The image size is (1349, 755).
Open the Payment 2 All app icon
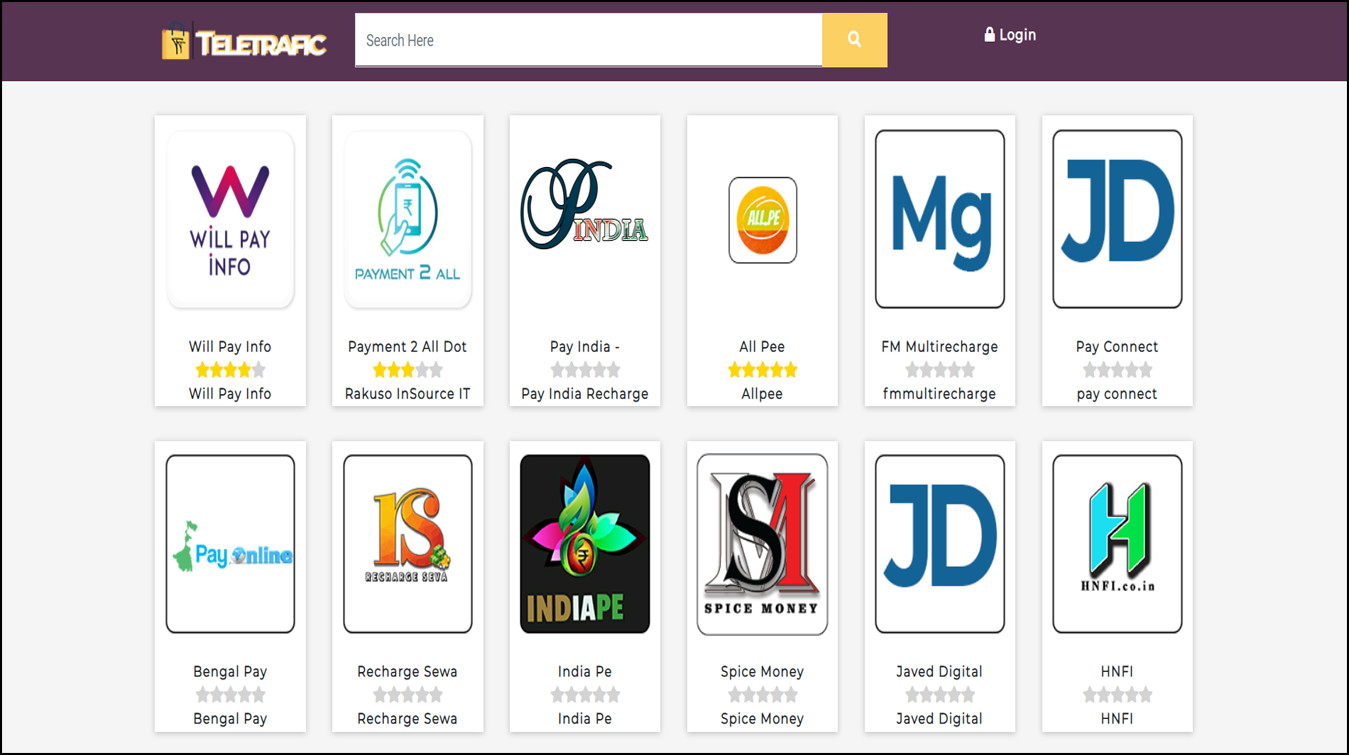pyautogui.click(x=407, y=219)
